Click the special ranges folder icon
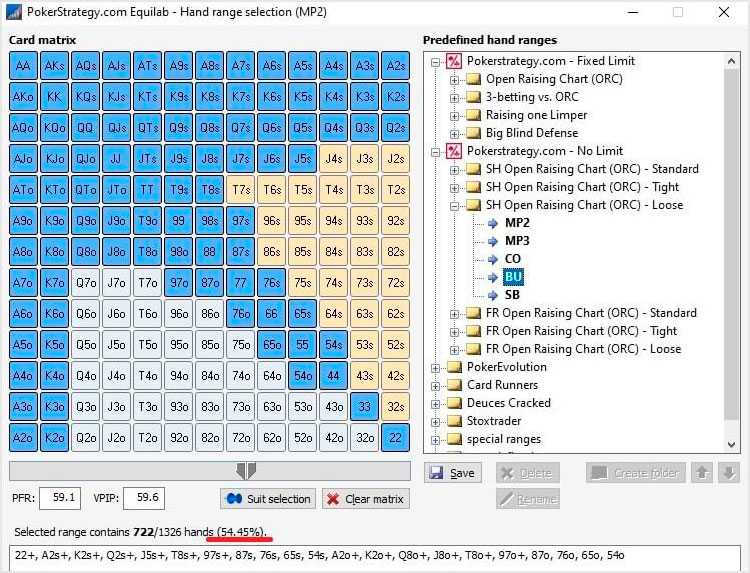 [x=454, y=439]
